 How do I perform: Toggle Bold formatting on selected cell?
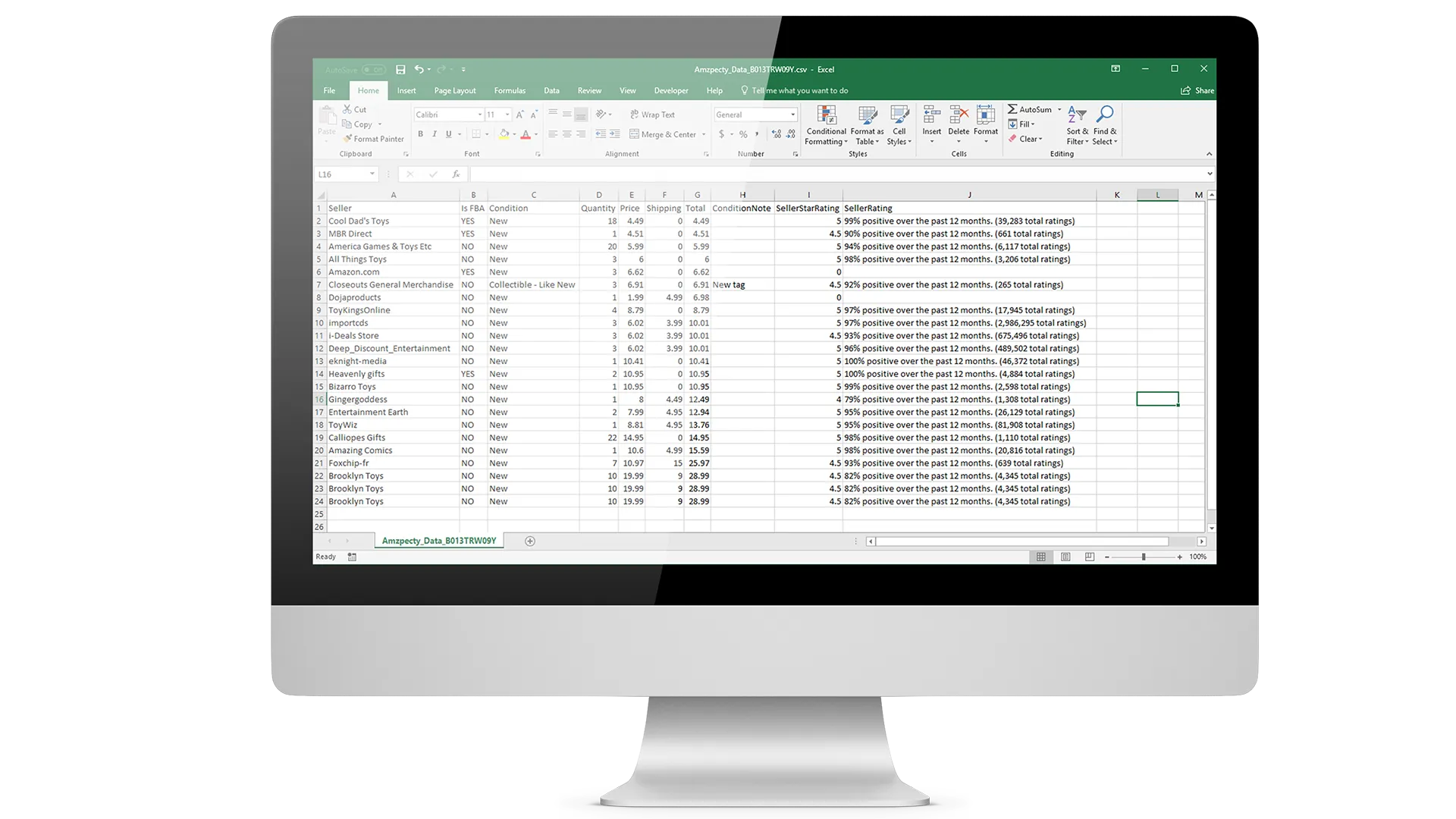[420, 134]
